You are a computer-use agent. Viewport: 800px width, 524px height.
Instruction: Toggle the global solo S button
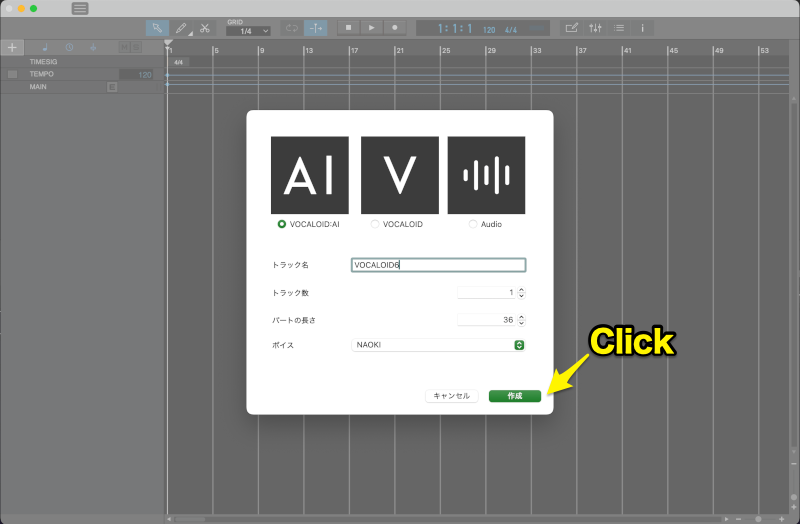pyautogui.click(x=136, y=47)
